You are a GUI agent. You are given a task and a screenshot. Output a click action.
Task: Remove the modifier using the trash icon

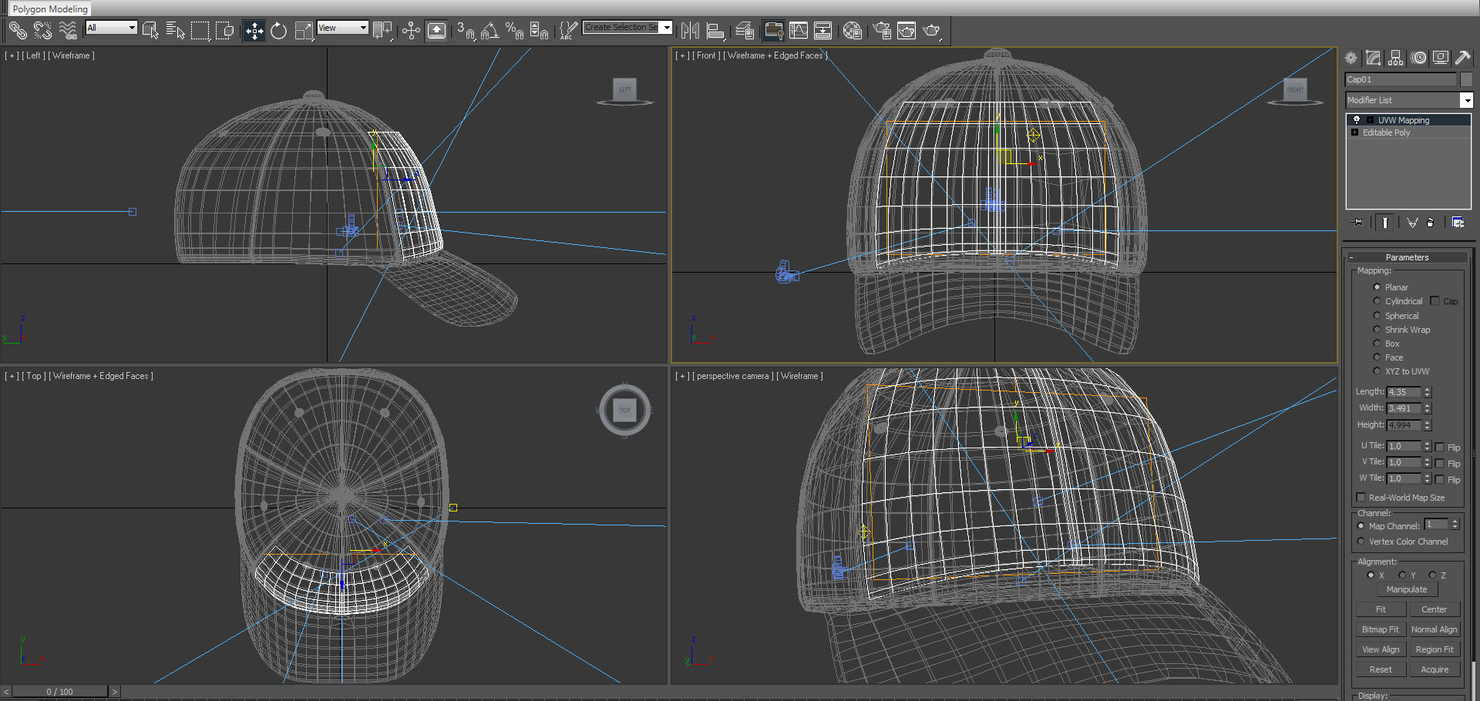(x=1431, y=222)
